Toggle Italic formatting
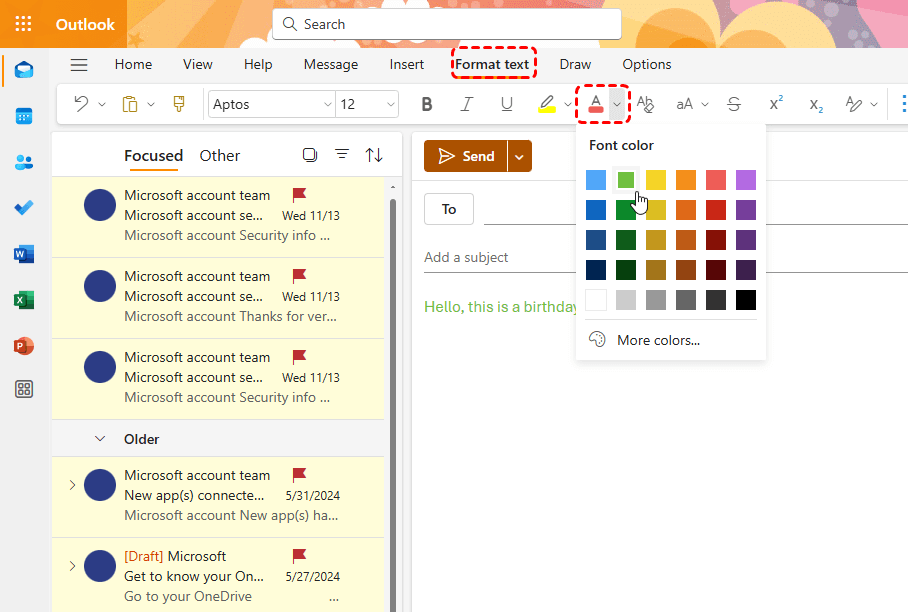Screen dimensions: 908x612 coord(466,104)
